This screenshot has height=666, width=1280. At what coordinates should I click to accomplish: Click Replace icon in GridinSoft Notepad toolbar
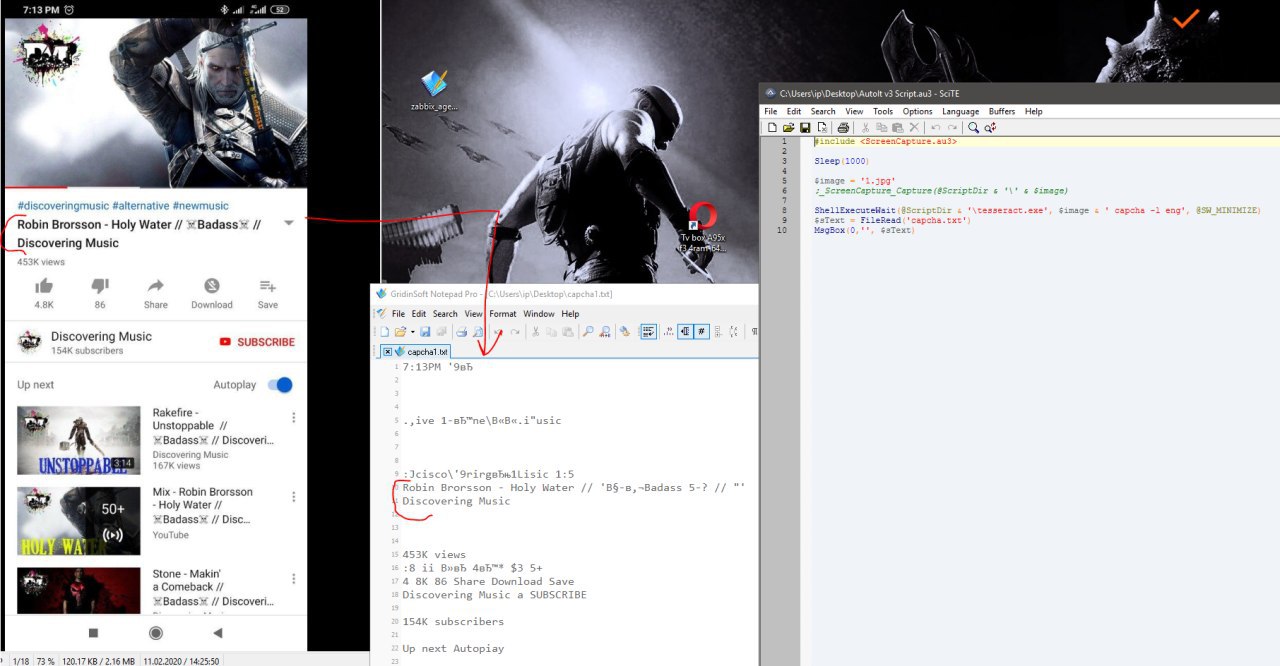tap(604, 332)
